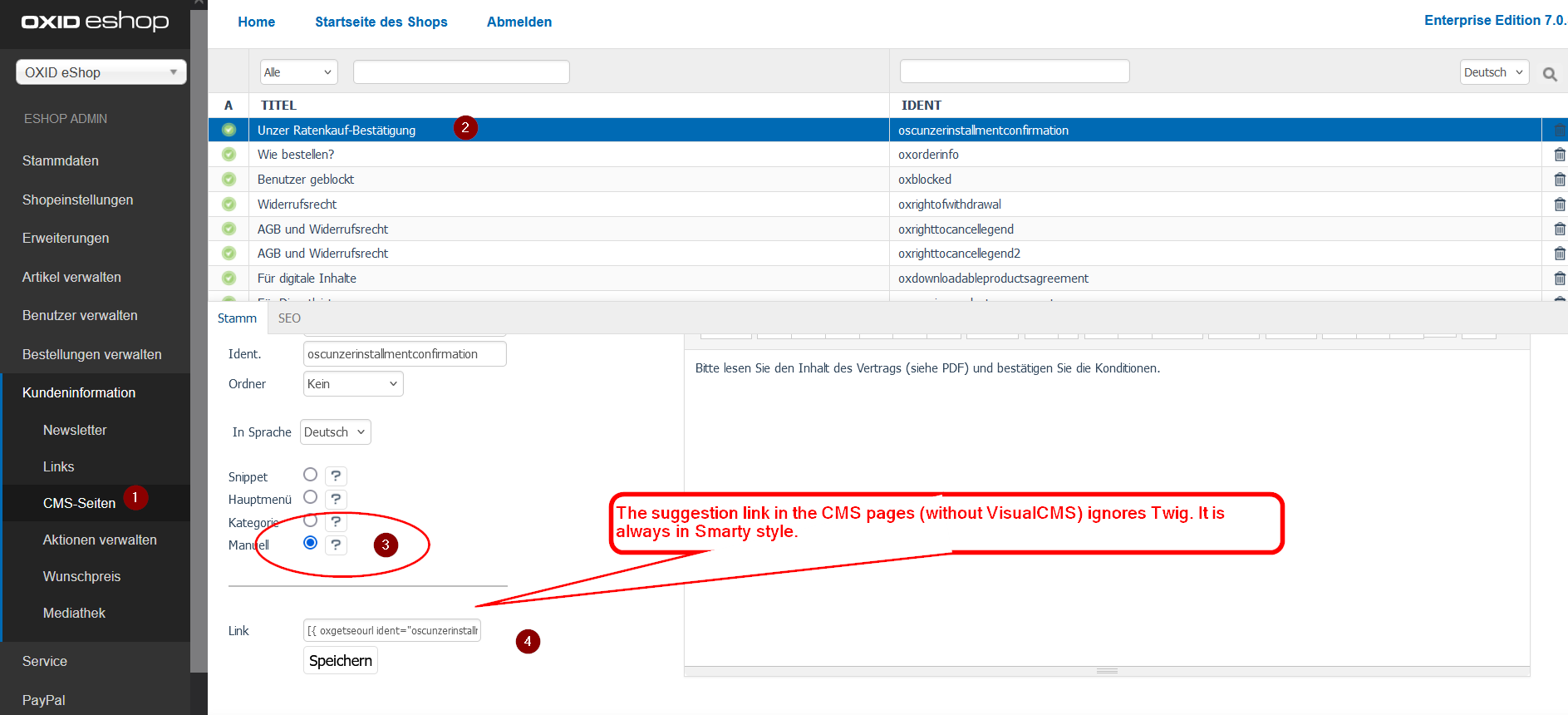This screenshot has width=1568, height=715.
Task: Open Newsletter in the sidebar menu
Action: pyautogui.click(x=75, y=430)
